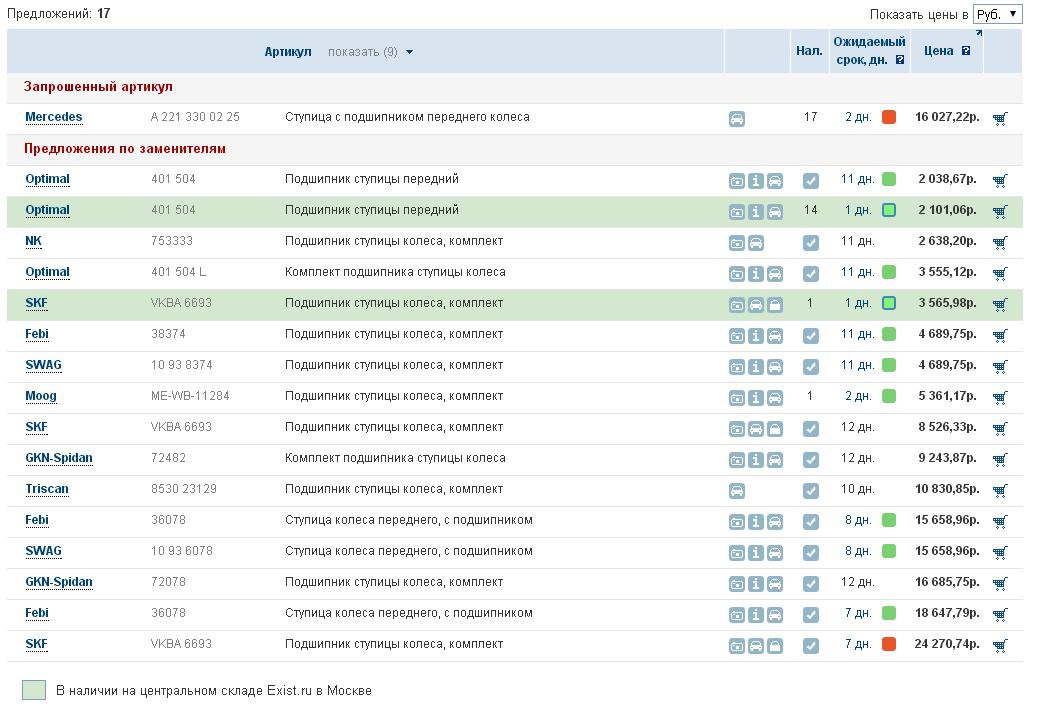The height and width of the screenshot is (716, 1042).
Task: Open photo icon for NK 753333
Action: (737, 243)
